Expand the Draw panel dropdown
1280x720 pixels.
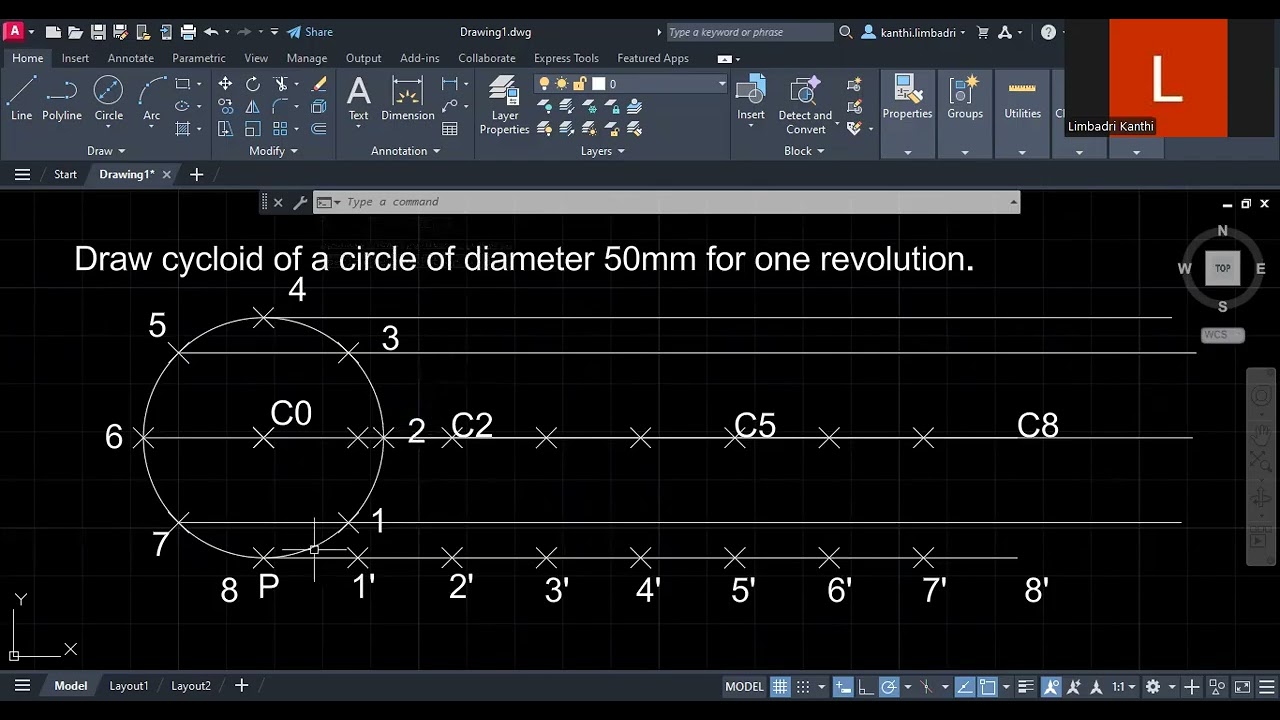tap(106, 151)
